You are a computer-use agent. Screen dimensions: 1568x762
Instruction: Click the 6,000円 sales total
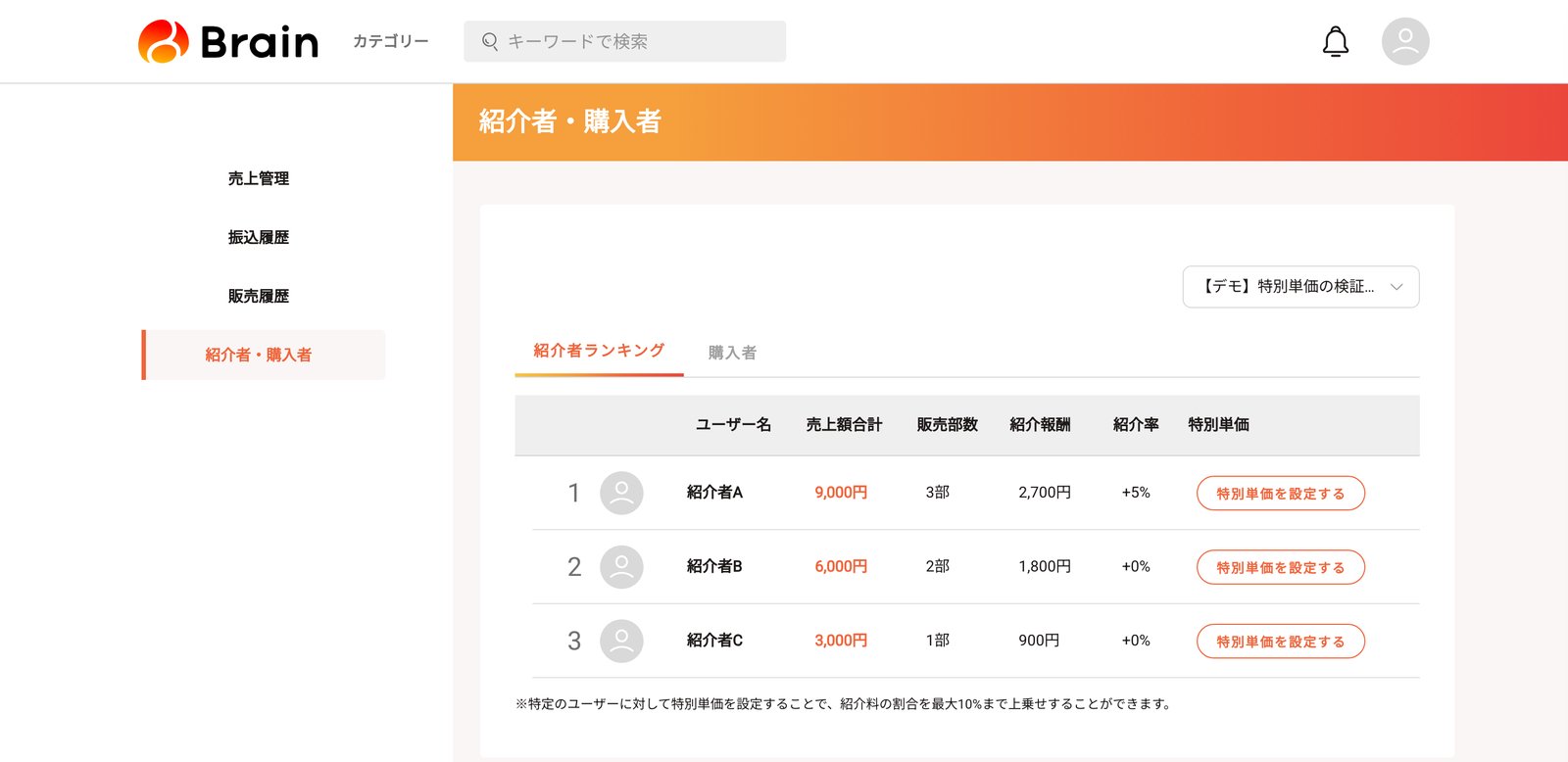(841, 566)
